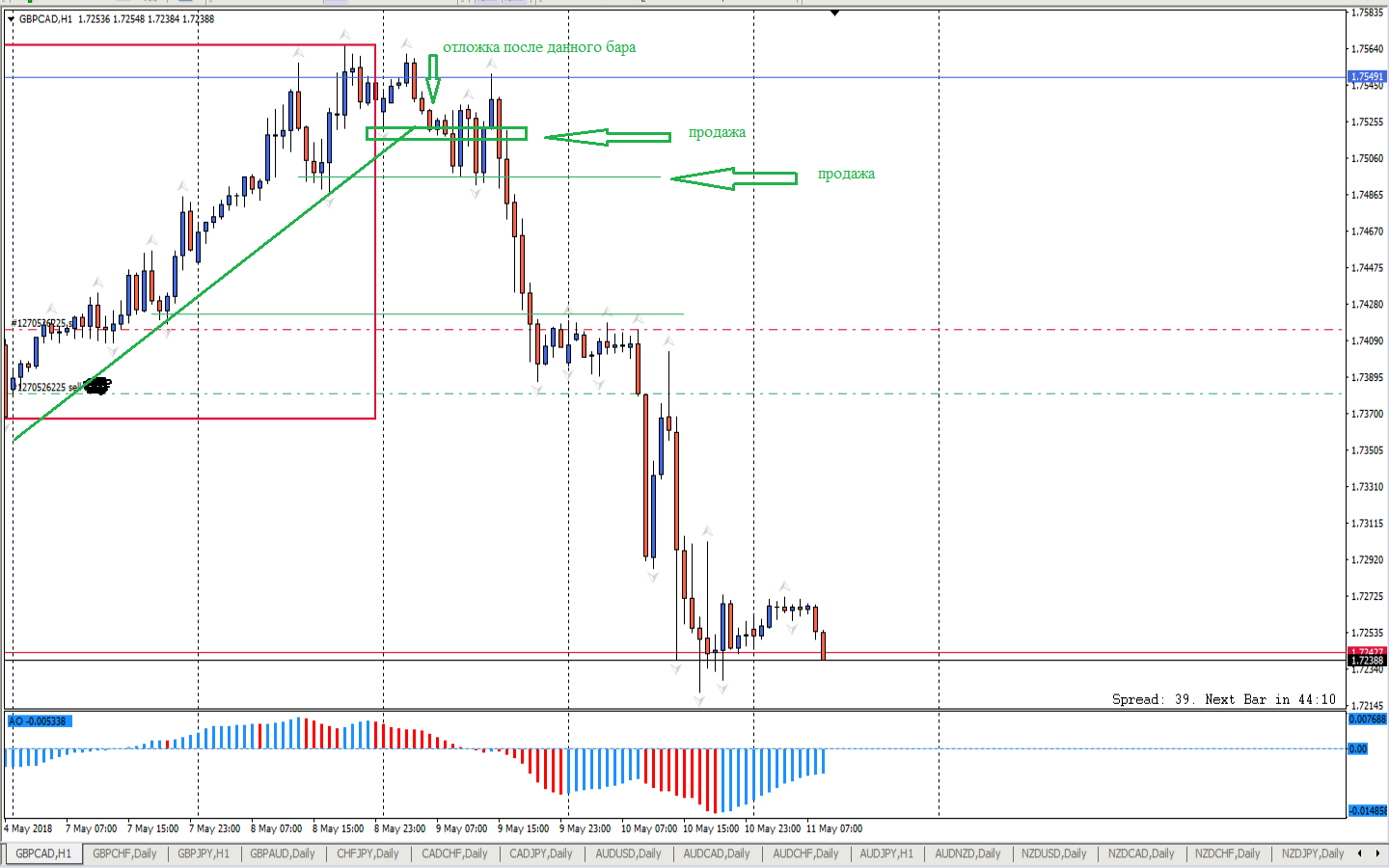
Task: Click the green dashed order level line
Action: [x=675, y=393]
